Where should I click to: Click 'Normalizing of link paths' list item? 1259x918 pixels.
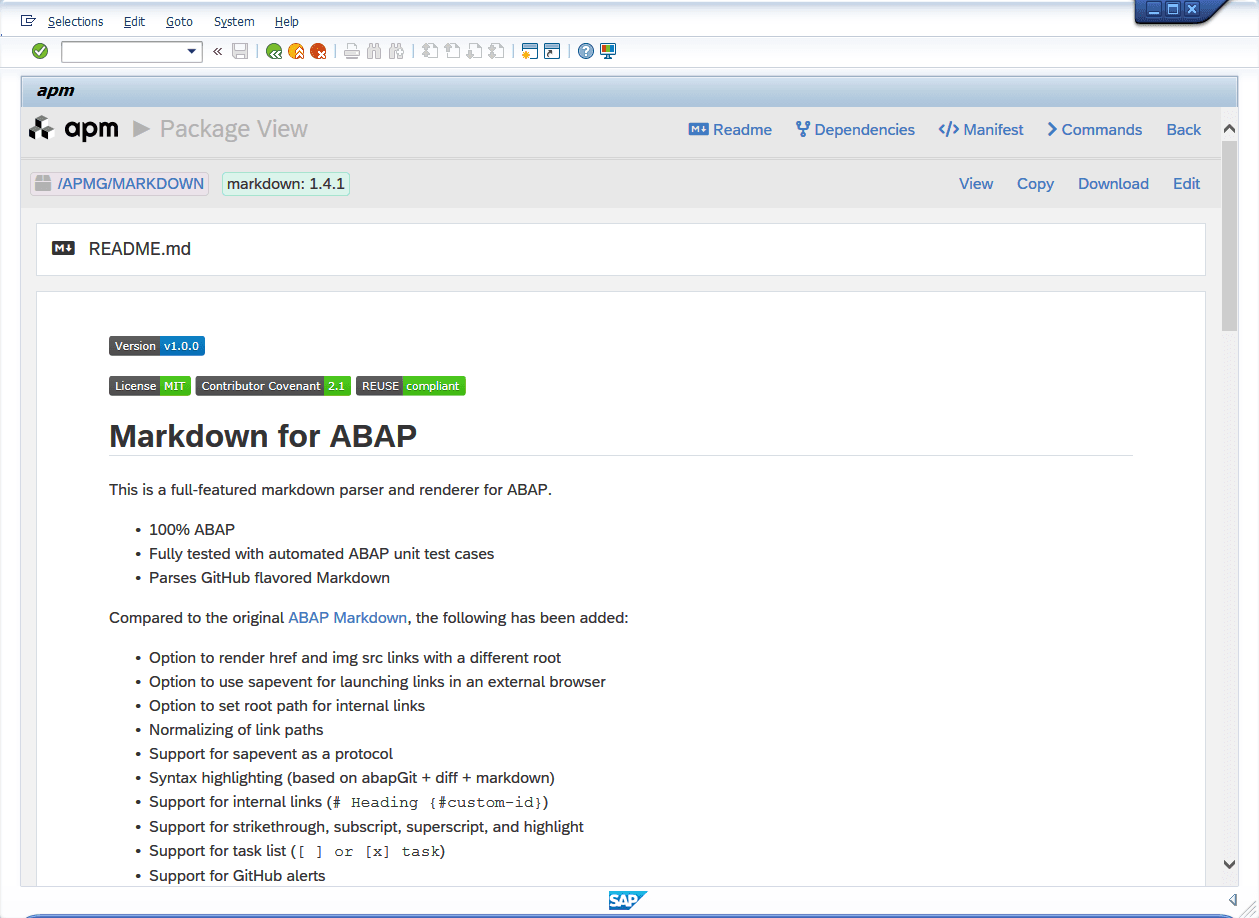tap(236, 730)
